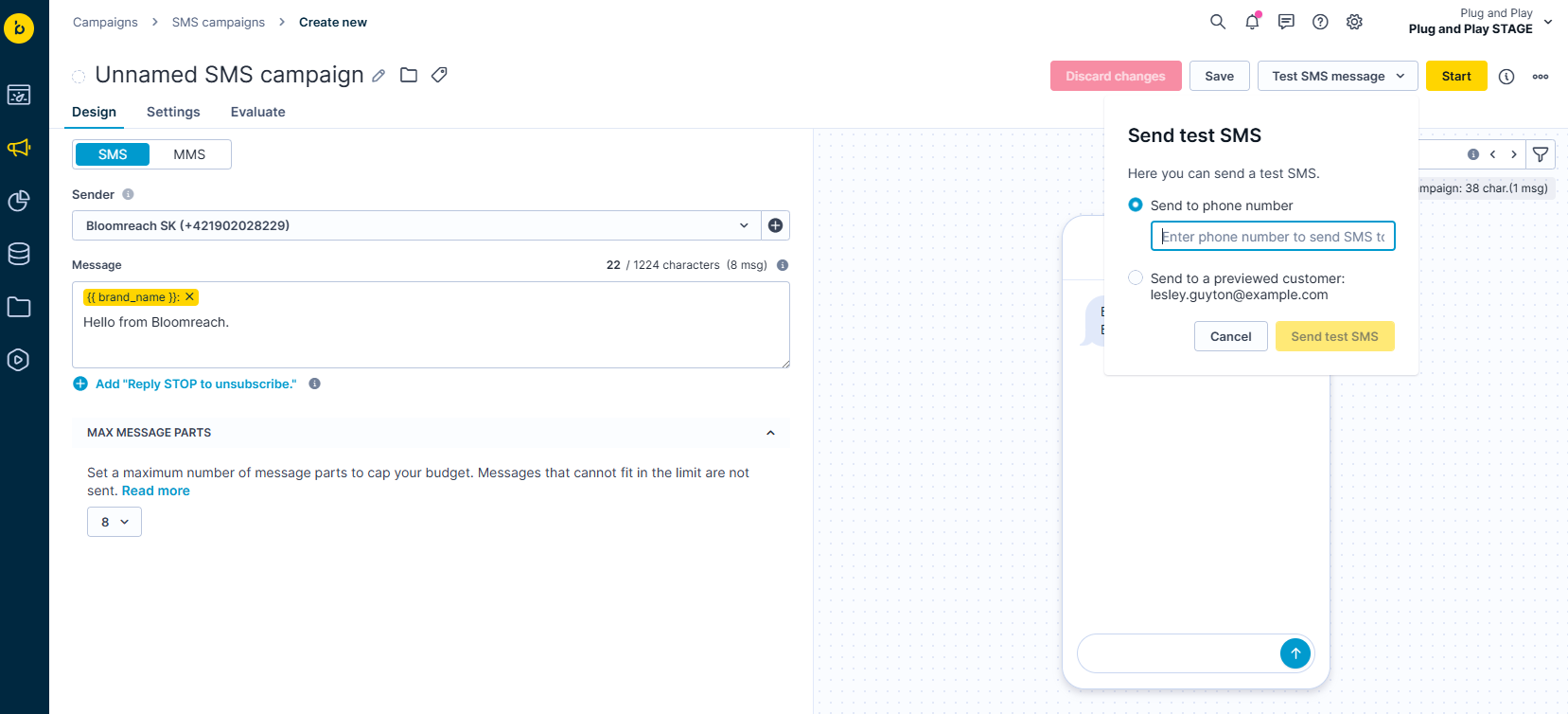1568x714 pixels.
Task: Click the phone number input field
Action: 1273,236
